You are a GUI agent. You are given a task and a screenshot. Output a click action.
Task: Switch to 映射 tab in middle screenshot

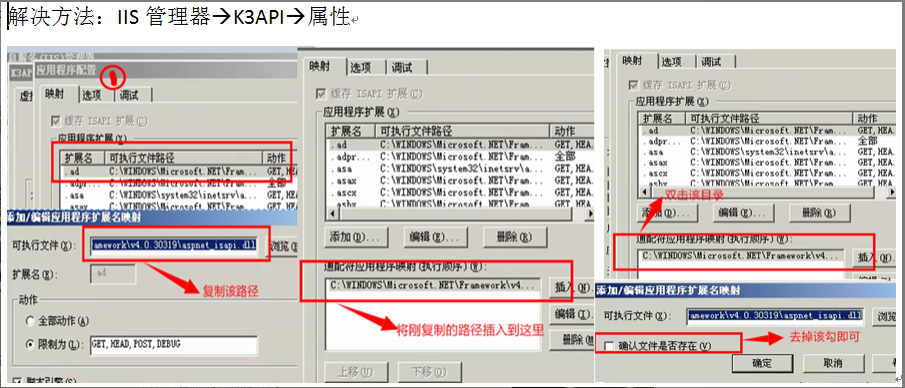[x=320, y=66]
